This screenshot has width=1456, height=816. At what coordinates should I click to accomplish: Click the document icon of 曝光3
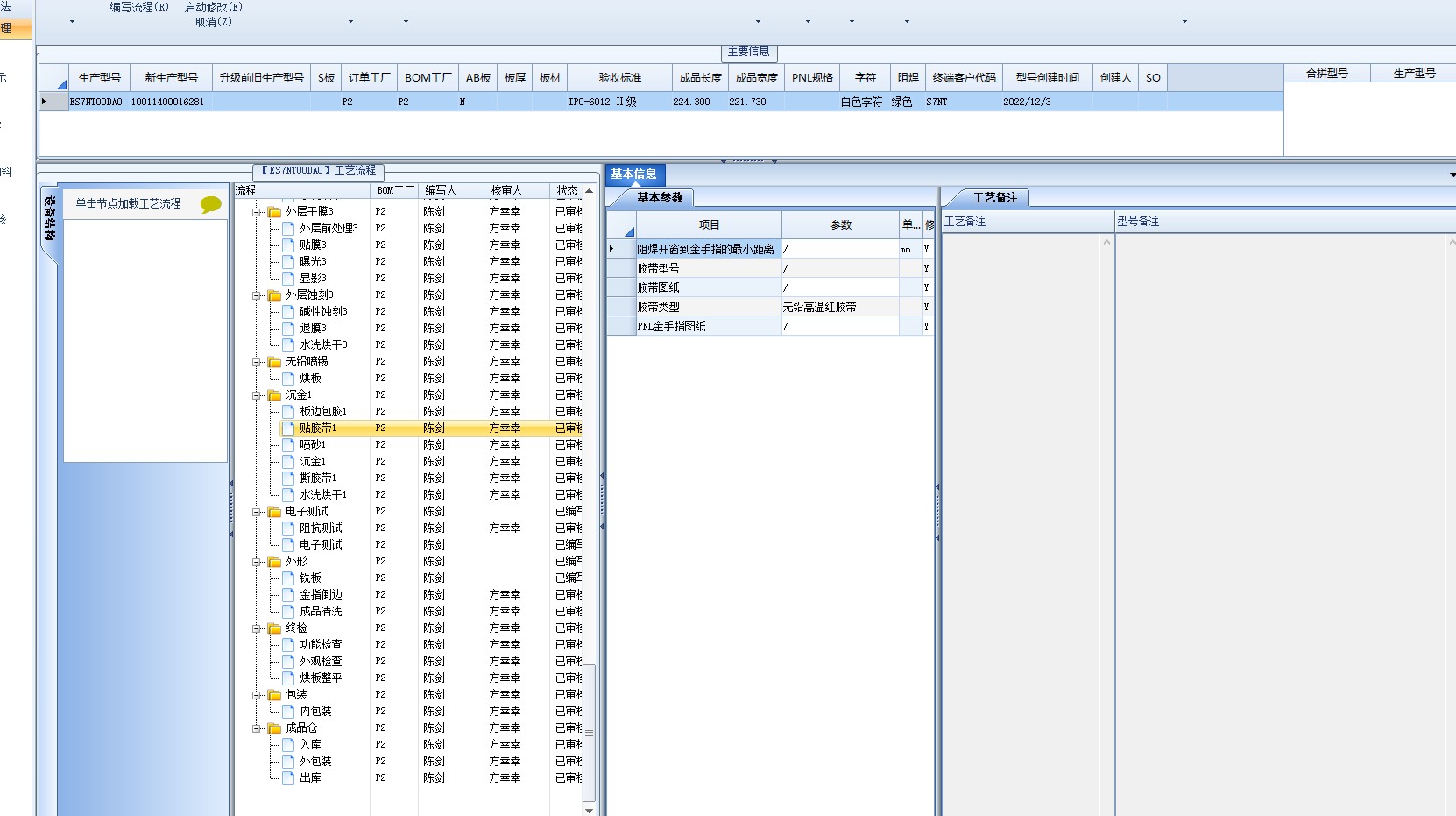point(288,261)
